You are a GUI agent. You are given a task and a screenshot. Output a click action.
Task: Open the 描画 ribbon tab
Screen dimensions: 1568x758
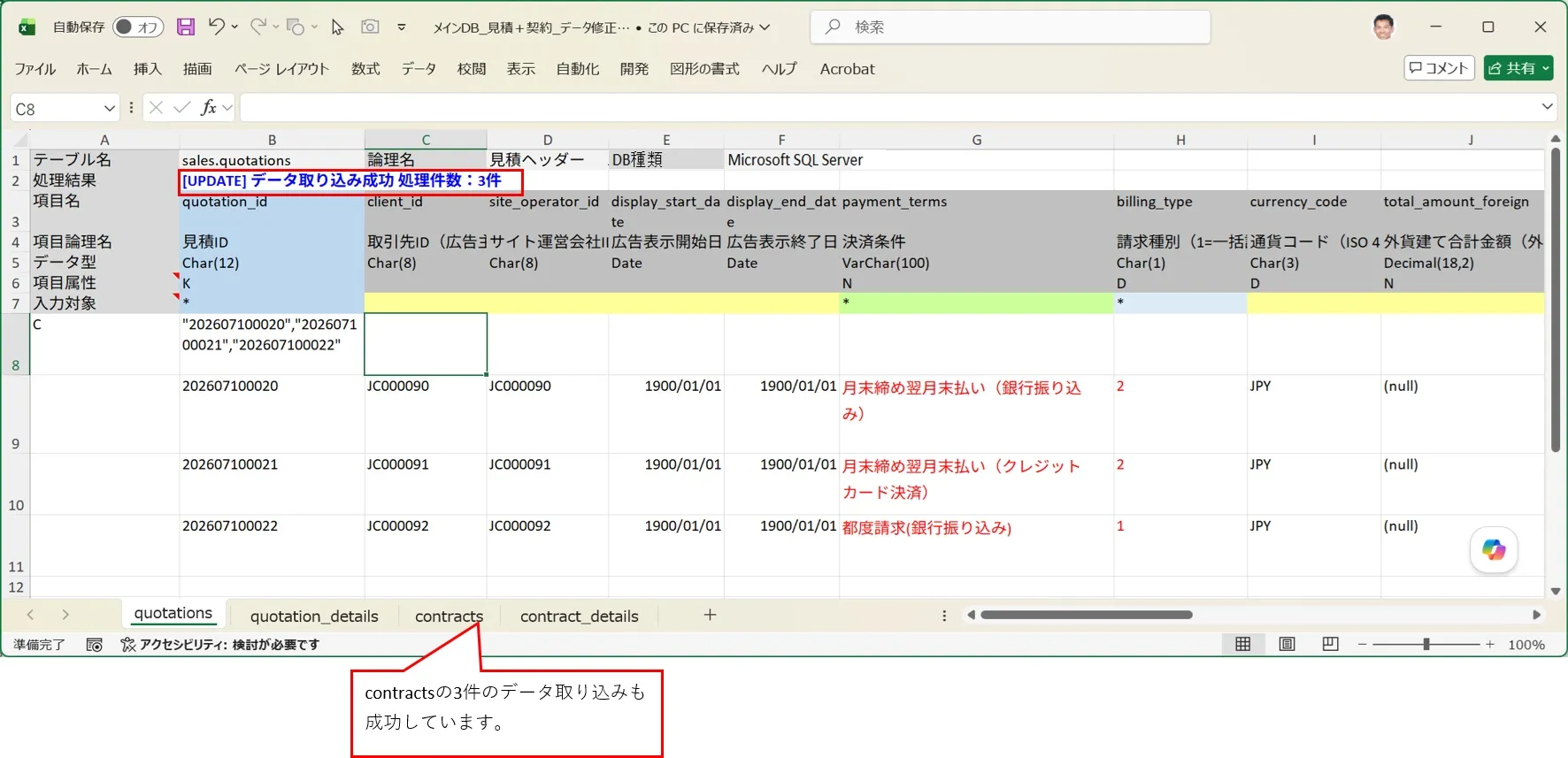pyautogui.click(x=197, y=69)
